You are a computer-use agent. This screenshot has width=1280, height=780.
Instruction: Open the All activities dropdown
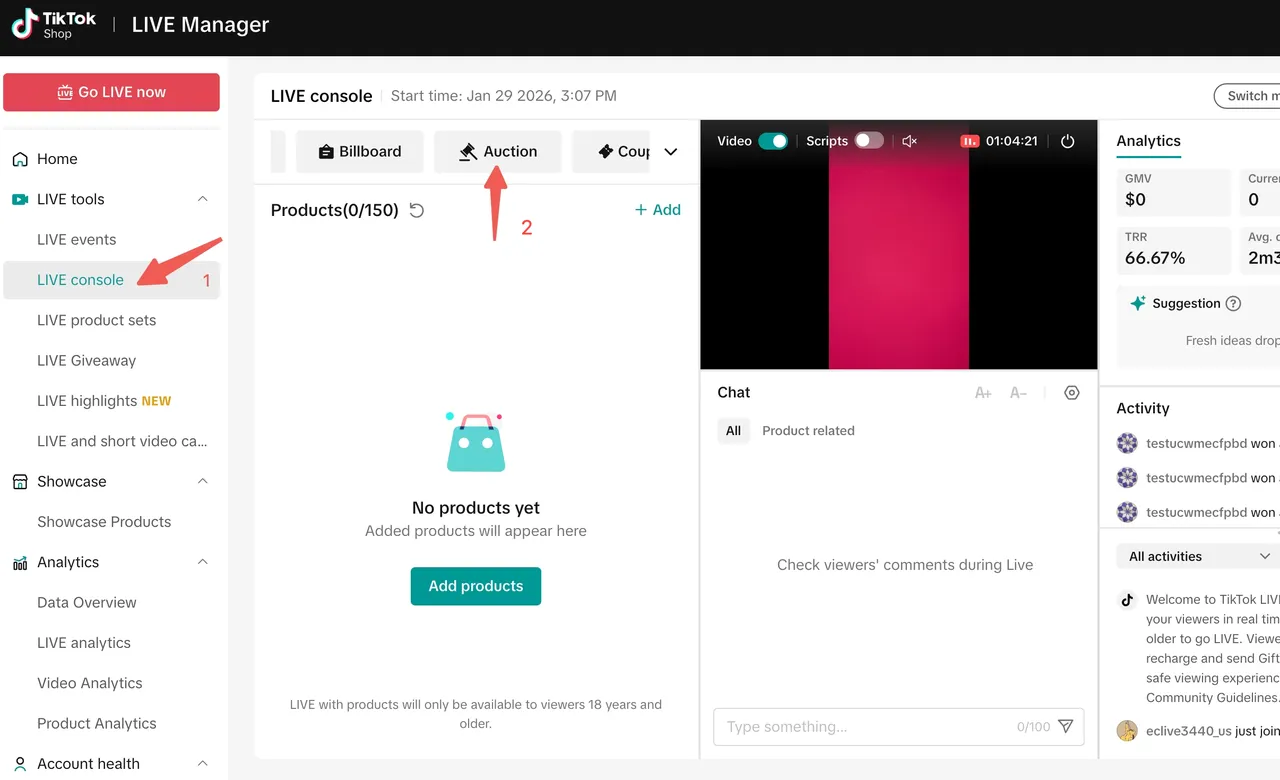coord(1199,556)
